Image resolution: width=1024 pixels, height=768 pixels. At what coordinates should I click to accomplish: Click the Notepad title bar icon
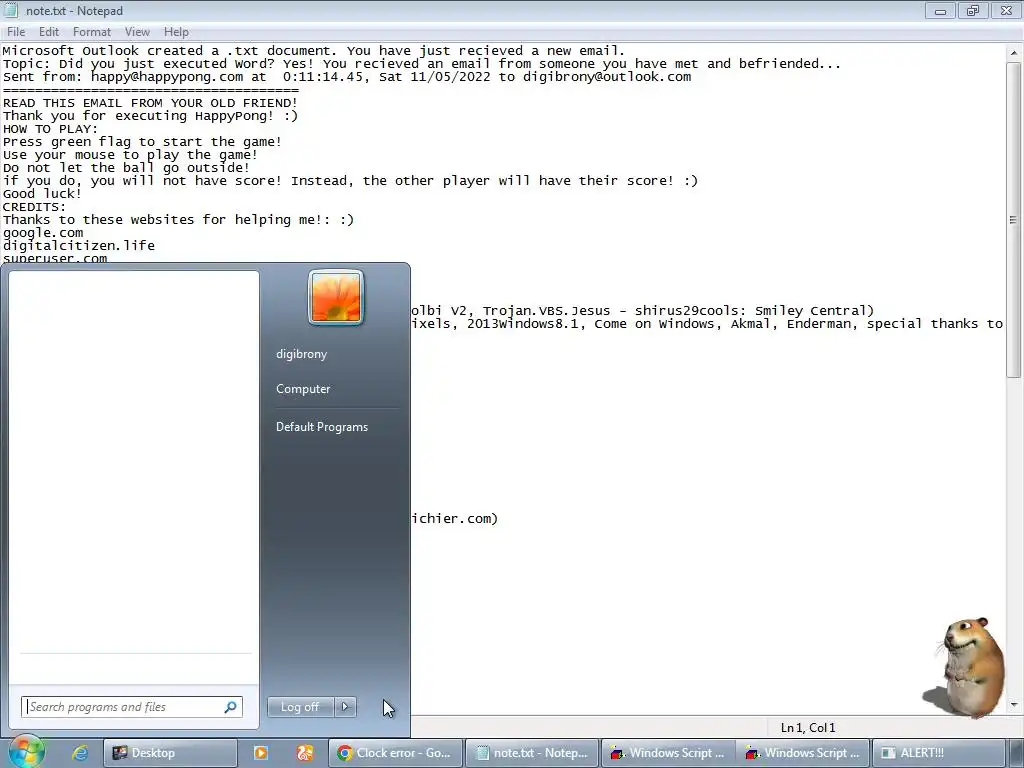pos(10,10)
